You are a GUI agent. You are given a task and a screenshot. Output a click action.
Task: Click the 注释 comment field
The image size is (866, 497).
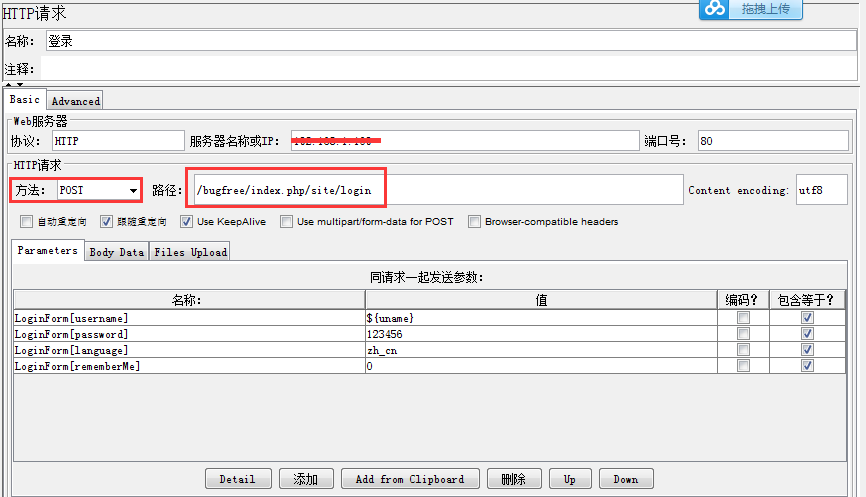click(449, 69)
